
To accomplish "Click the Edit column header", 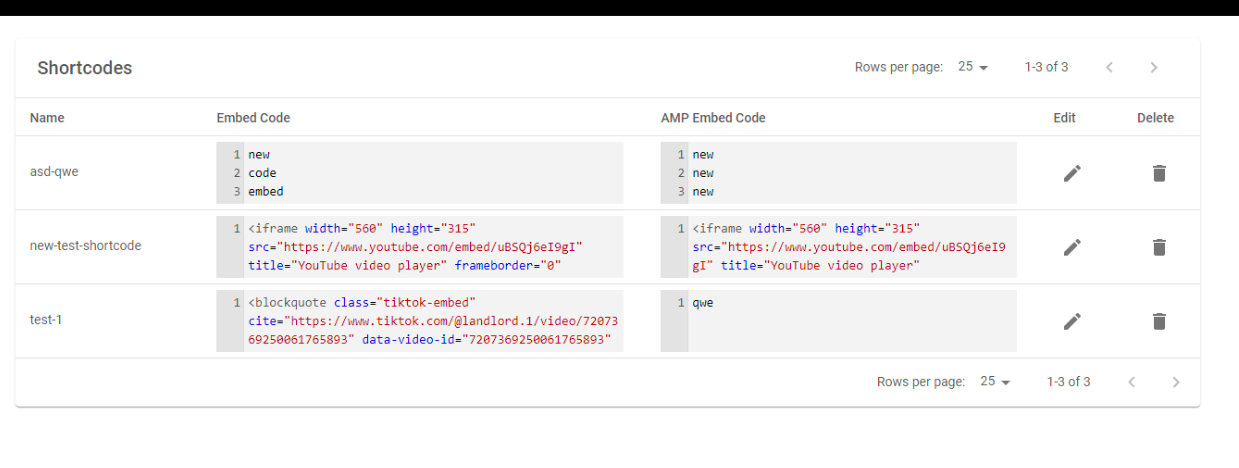I will pos(1064,118).
